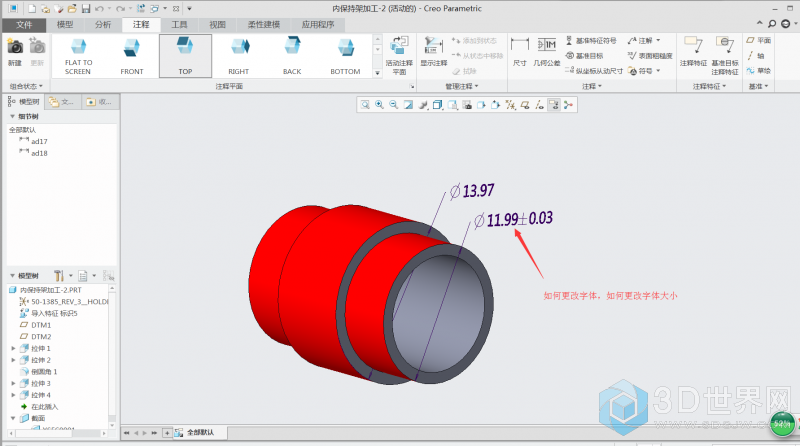Click 活动注释平面 button

pos(399,56)
